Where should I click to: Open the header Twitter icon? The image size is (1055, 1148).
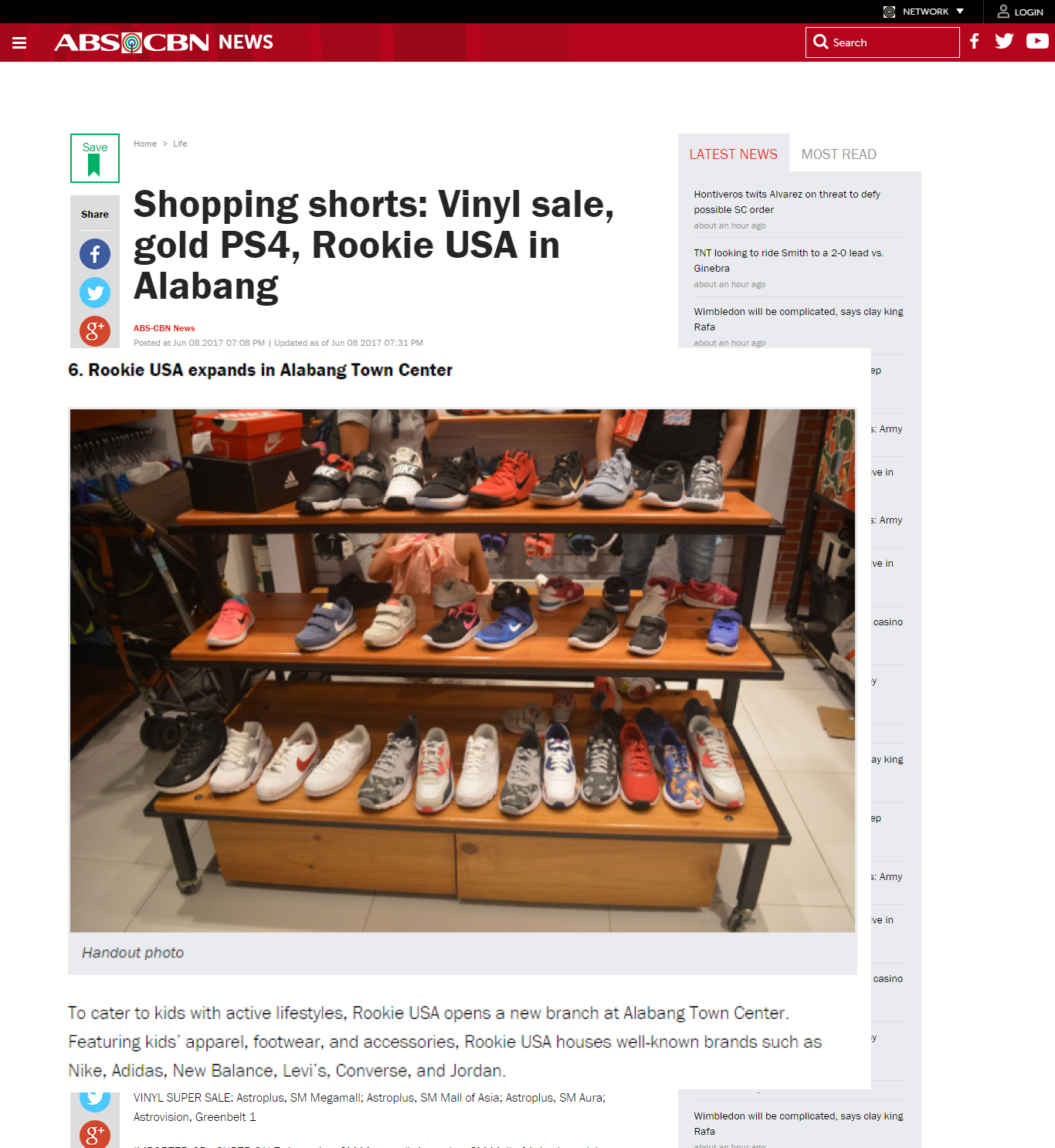tap(1004, 42)
